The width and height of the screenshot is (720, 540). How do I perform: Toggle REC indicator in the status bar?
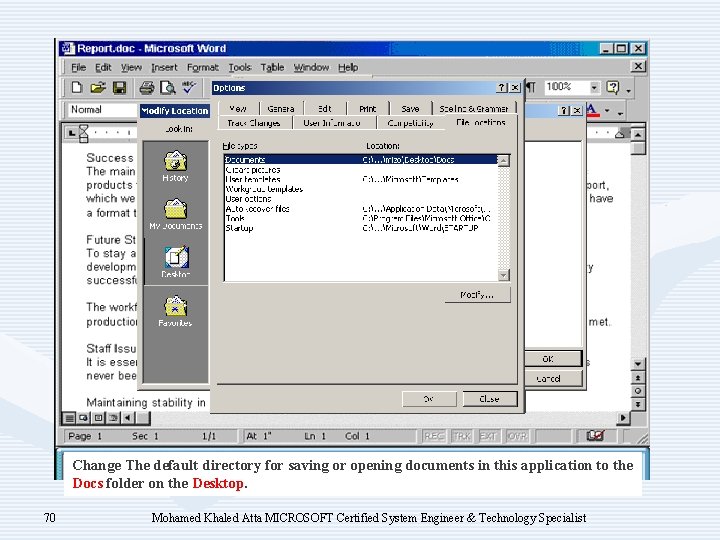coord(434,436)
